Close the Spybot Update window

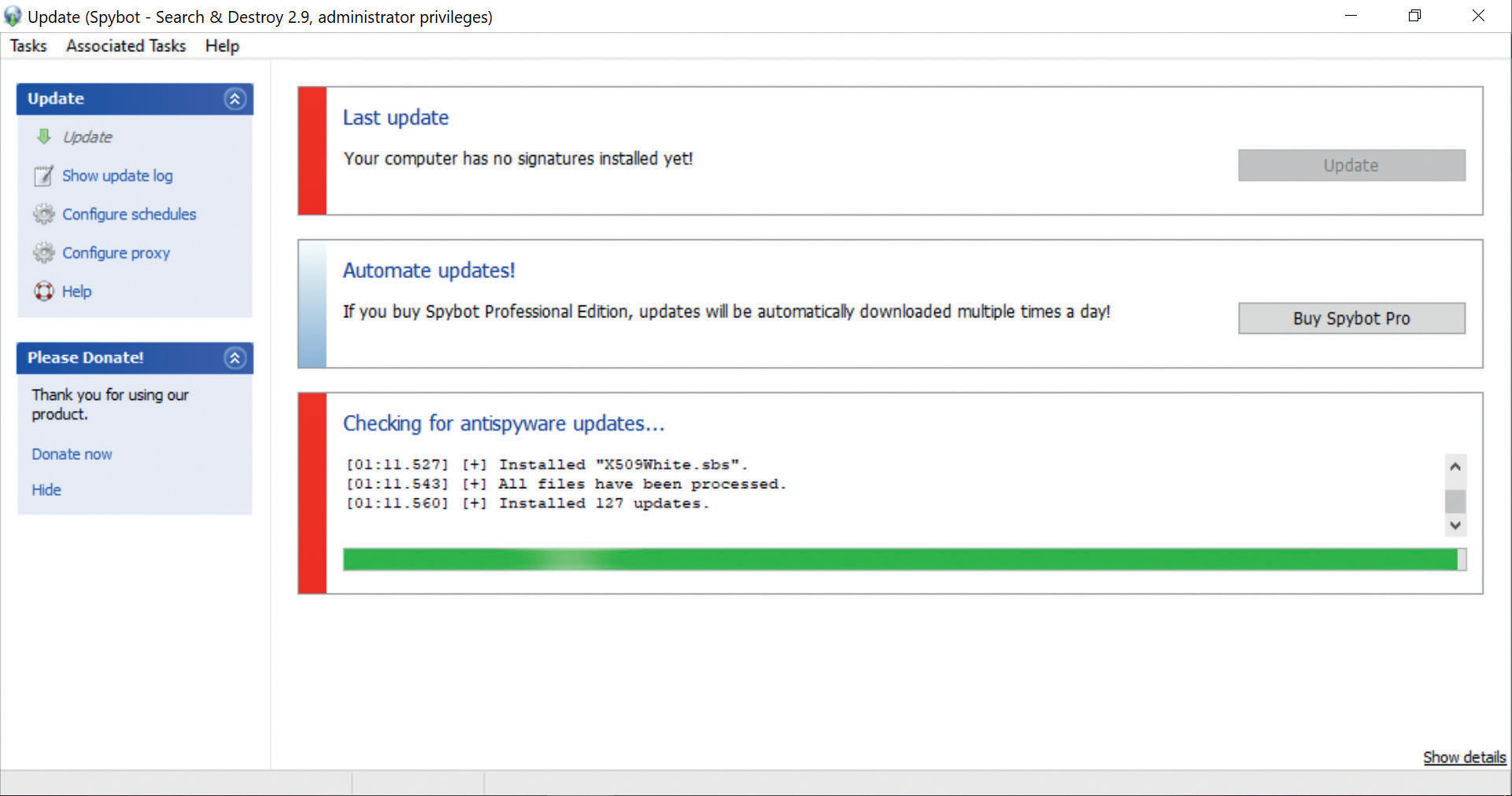pyautogui.click(x=1478, y=16)
